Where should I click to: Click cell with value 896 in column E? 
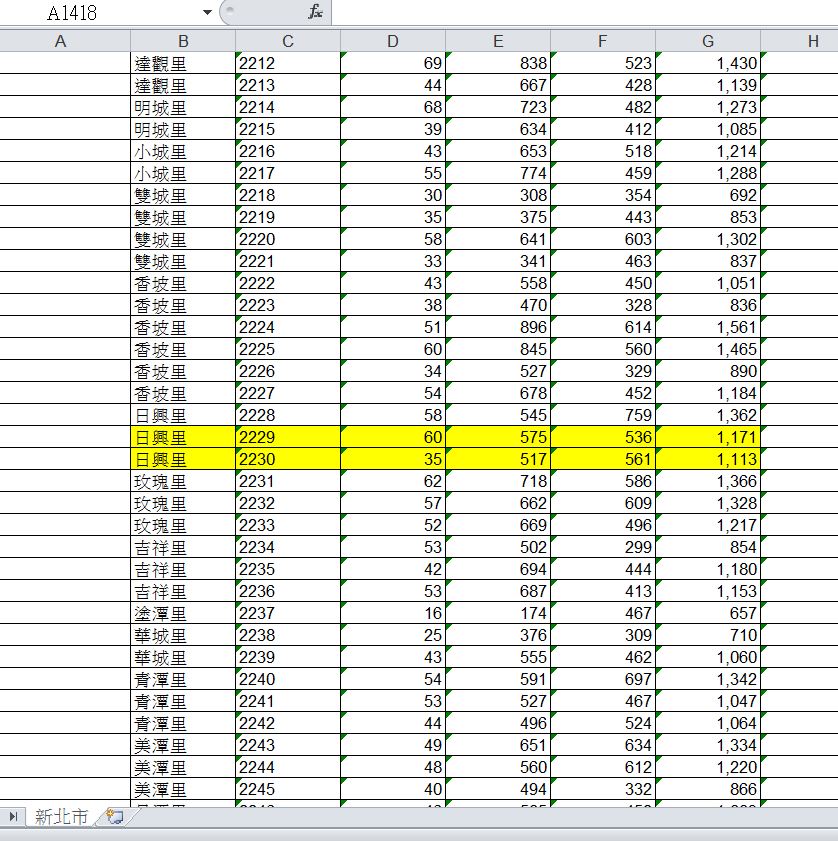pyautogui.click(x=498, y=327)
